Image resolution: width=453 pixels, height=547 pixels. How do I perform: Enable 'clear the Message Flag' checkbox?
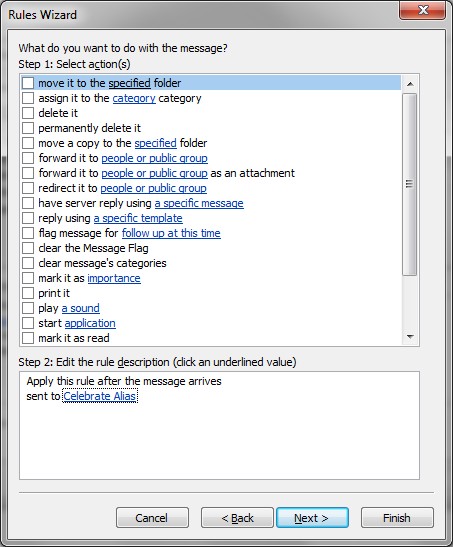point(28,248)
